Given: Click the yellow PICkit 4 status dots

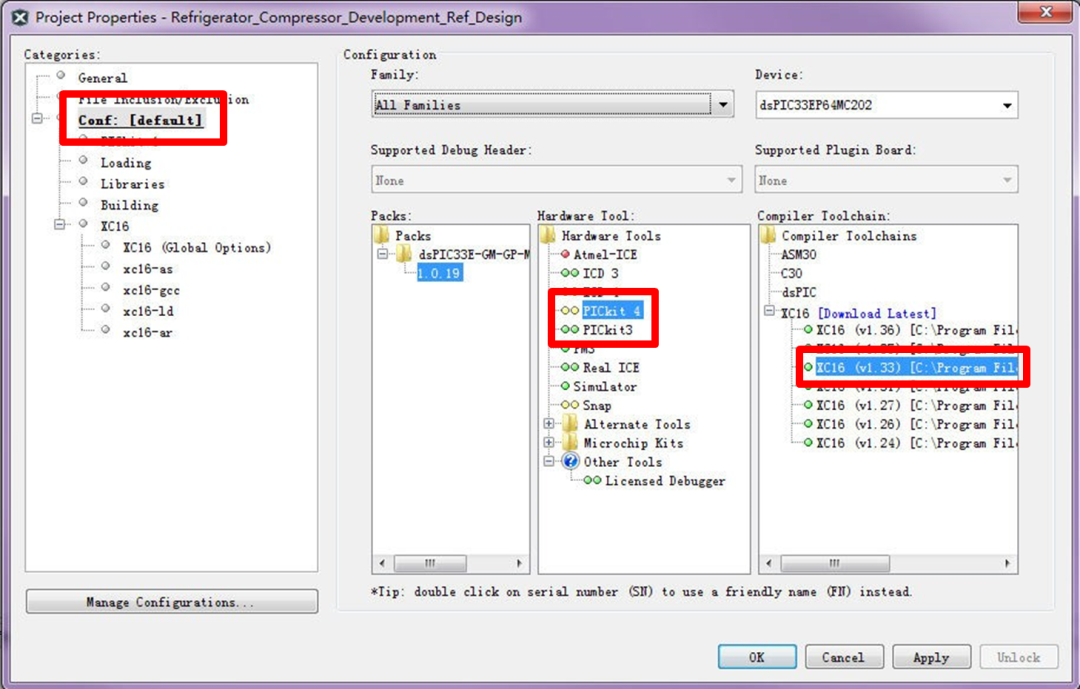Looking at the screenshot, I should 570,311.
